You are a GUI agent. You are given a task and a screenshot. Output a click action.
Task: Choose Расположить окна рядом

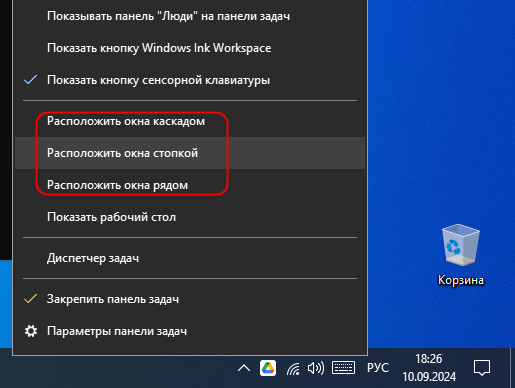(x=190, y=185)
